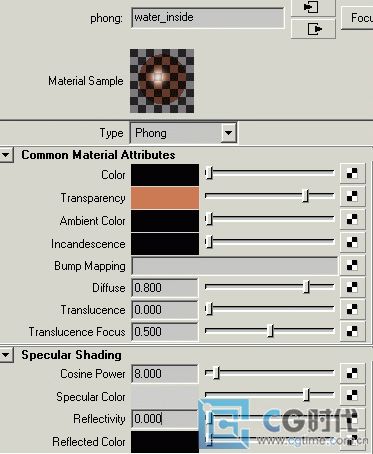The height and width of the screenshot is (454, 373).
Task: Click the Incandescence slider handle
Action: pos(209,242)
